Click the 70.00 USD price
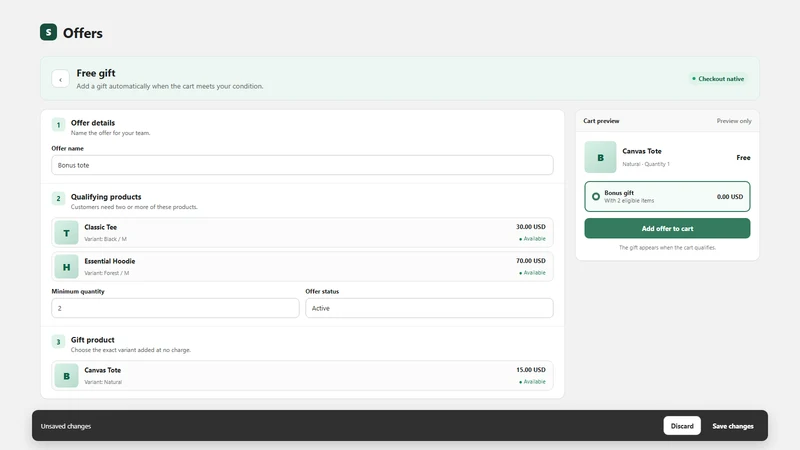 [x=530, y=261]
